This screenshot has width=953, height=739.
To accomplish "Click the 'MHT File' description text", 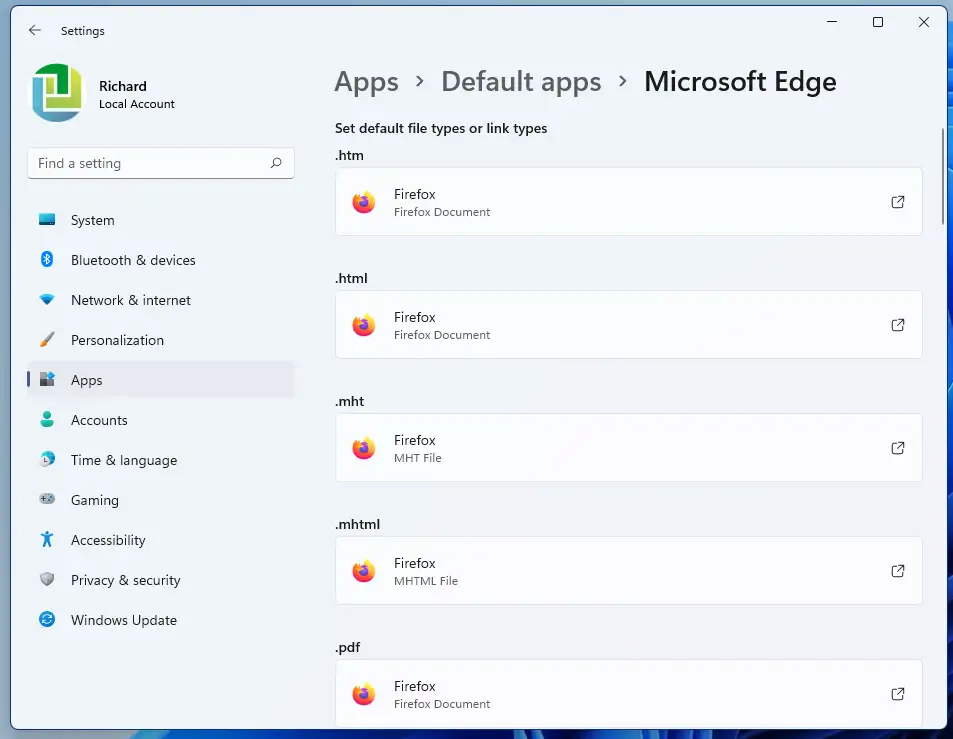I will pyautogui.click(x=418, y=458).
